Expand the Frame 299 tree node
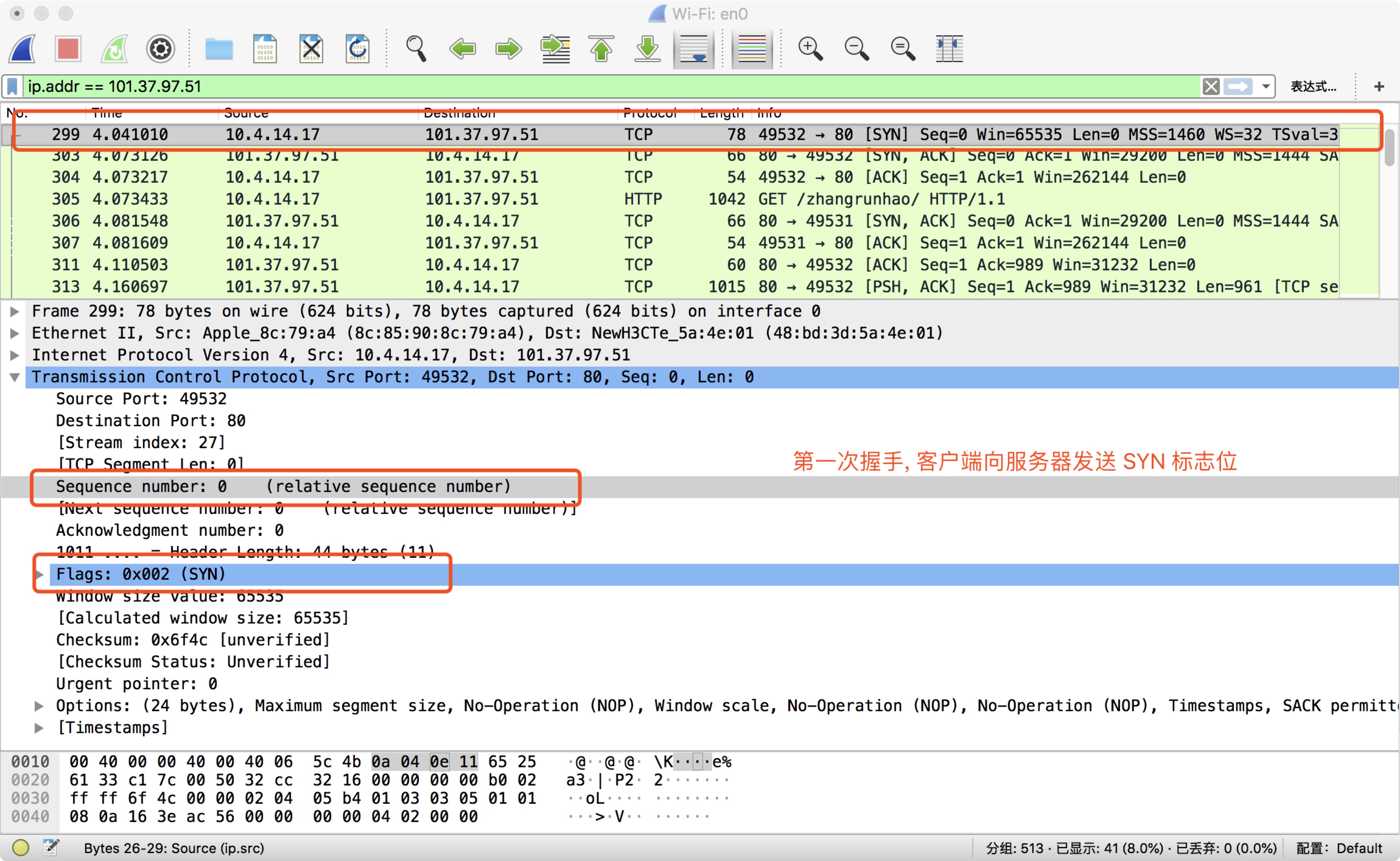The width and height of the screenshot is (1400, 861). (15, 311)
